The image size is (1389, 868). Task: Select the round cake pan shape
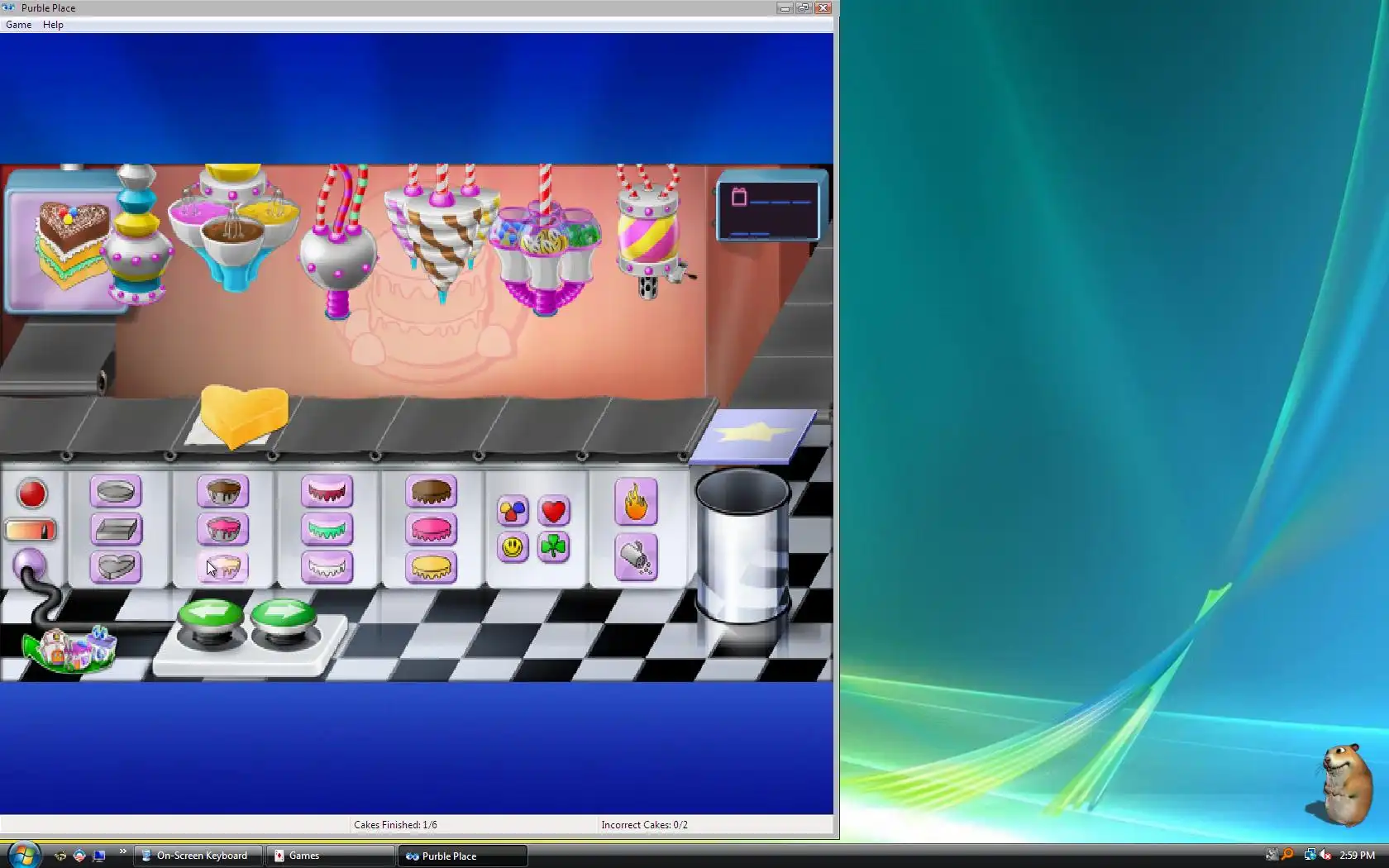point(116,492)
